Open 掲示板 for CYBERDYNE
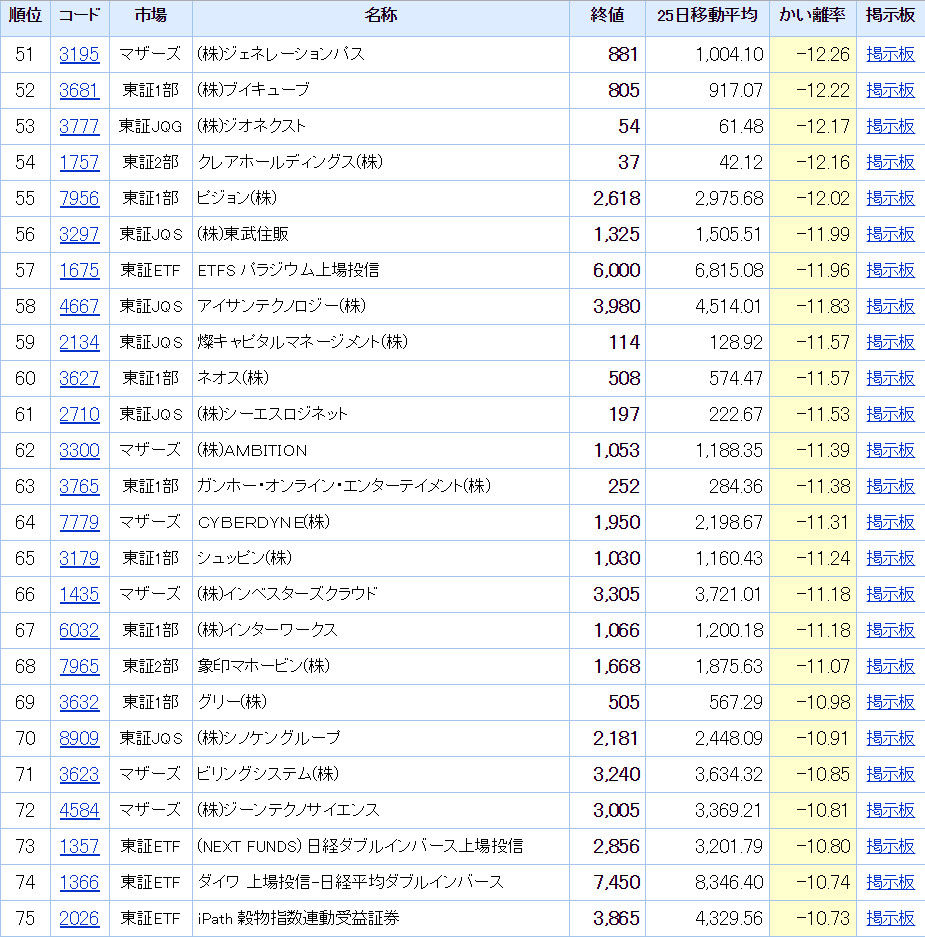This screenshot has width=925, height=937. tap(890, 522)
